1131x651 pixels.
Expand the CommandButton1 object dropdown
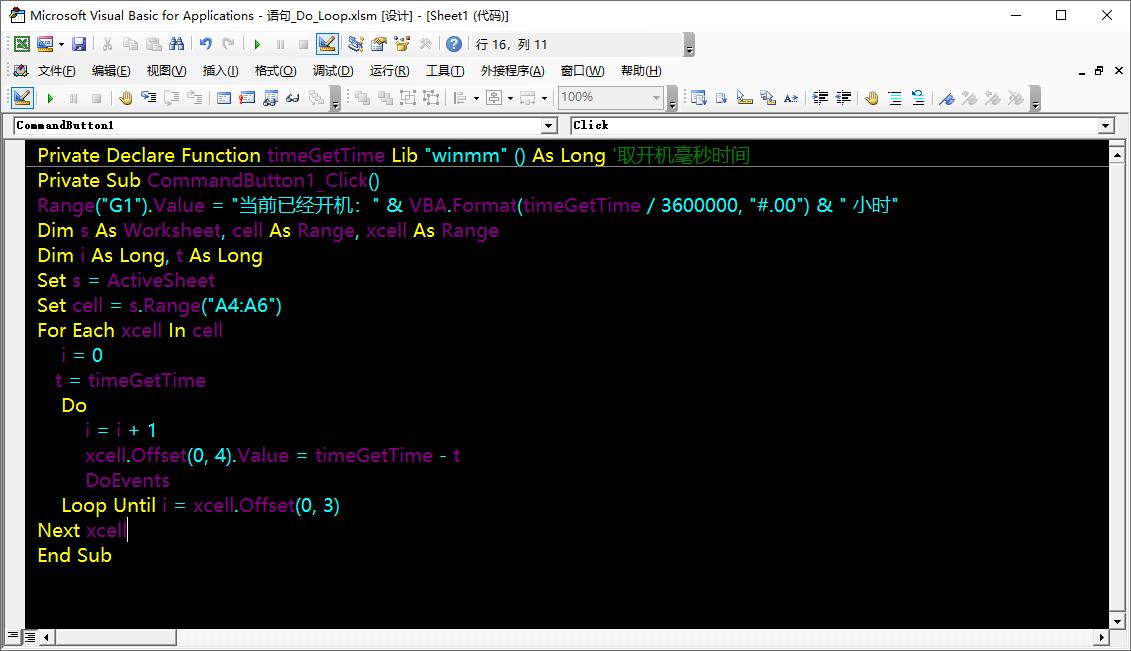pos(548,126)
